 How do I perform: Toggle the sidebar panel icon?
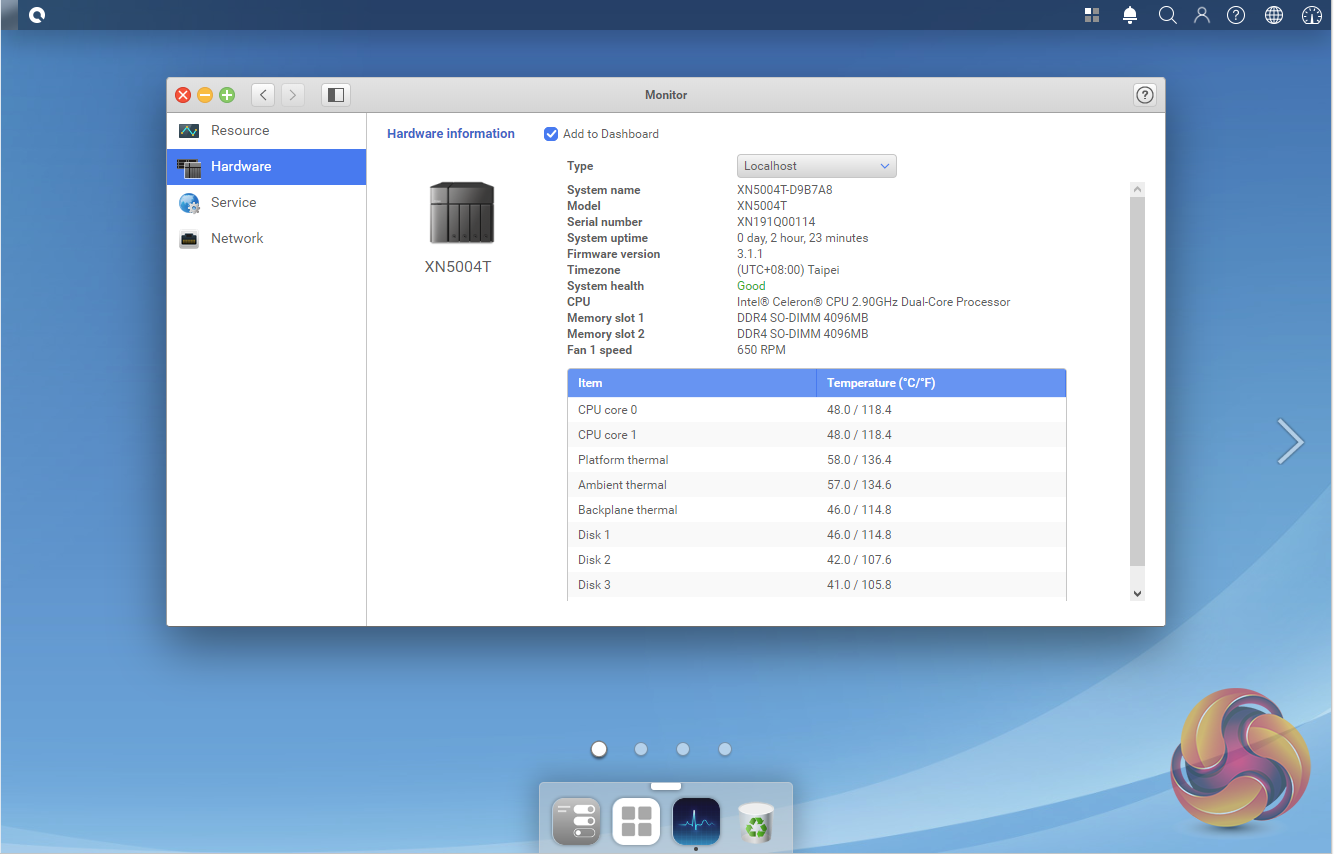[336, 95]
